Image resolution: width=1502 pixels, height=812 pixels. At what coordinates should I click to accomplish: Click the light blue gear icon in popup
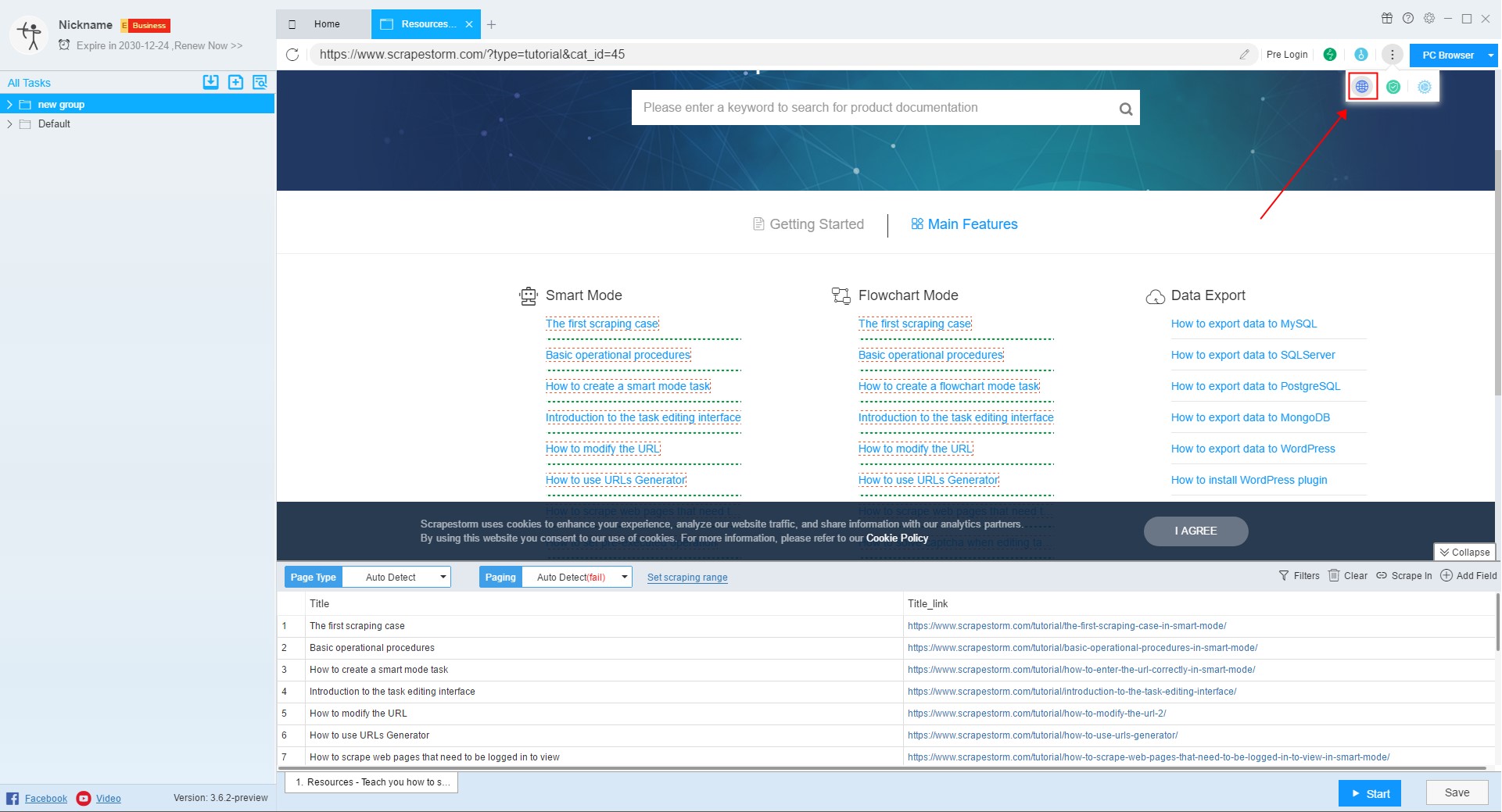tap(1425, 87)
